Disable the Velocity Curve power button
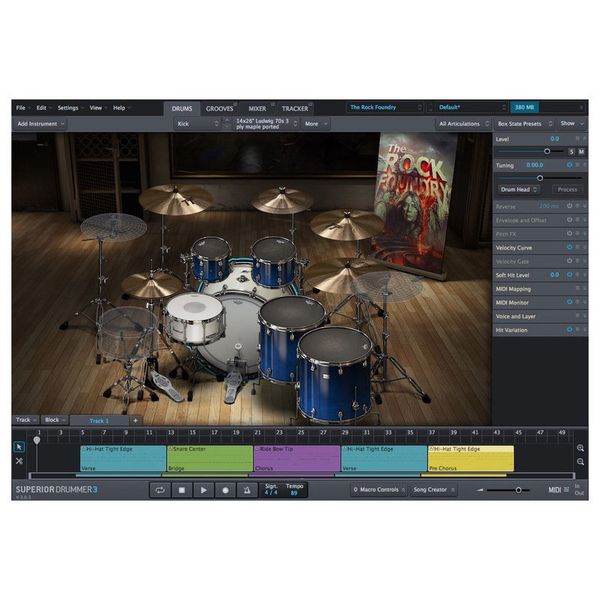Screen dimensions: 600x600 pos(569,247)
